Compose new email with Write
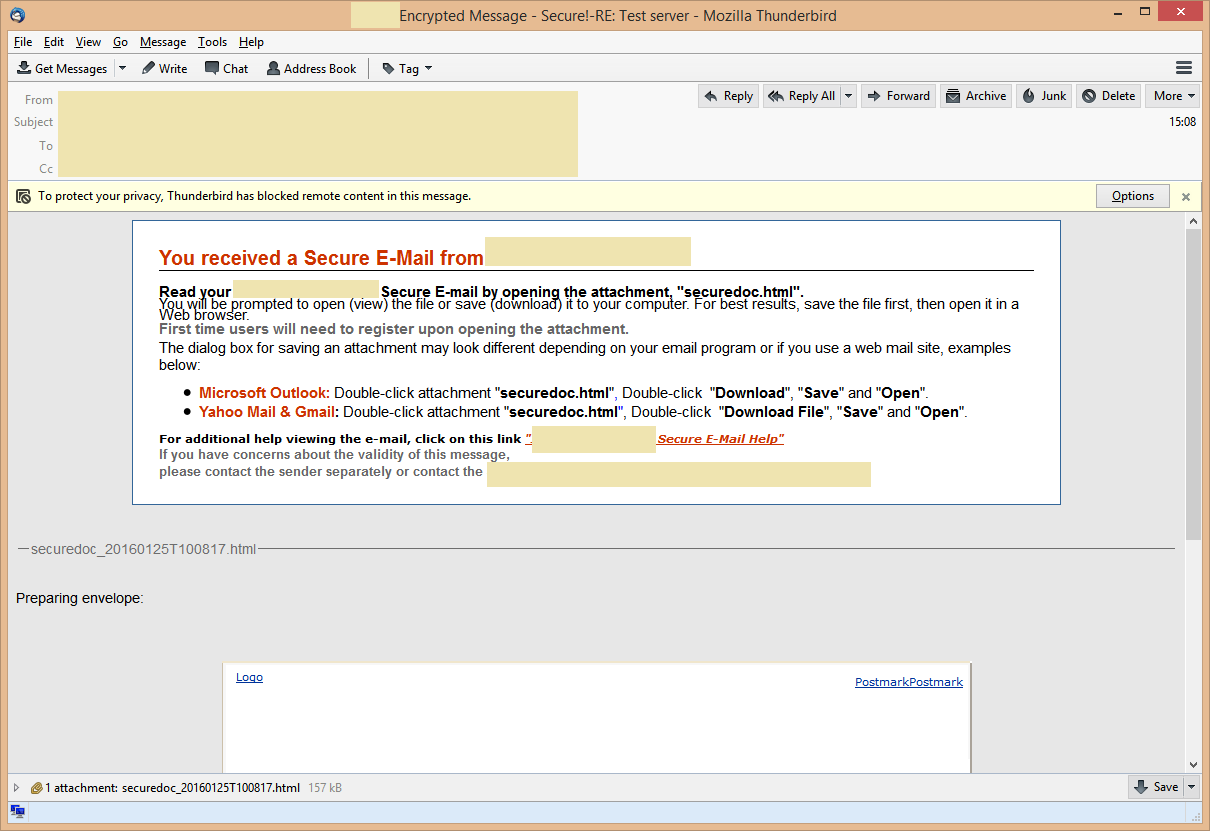 (x=164, y=69)
